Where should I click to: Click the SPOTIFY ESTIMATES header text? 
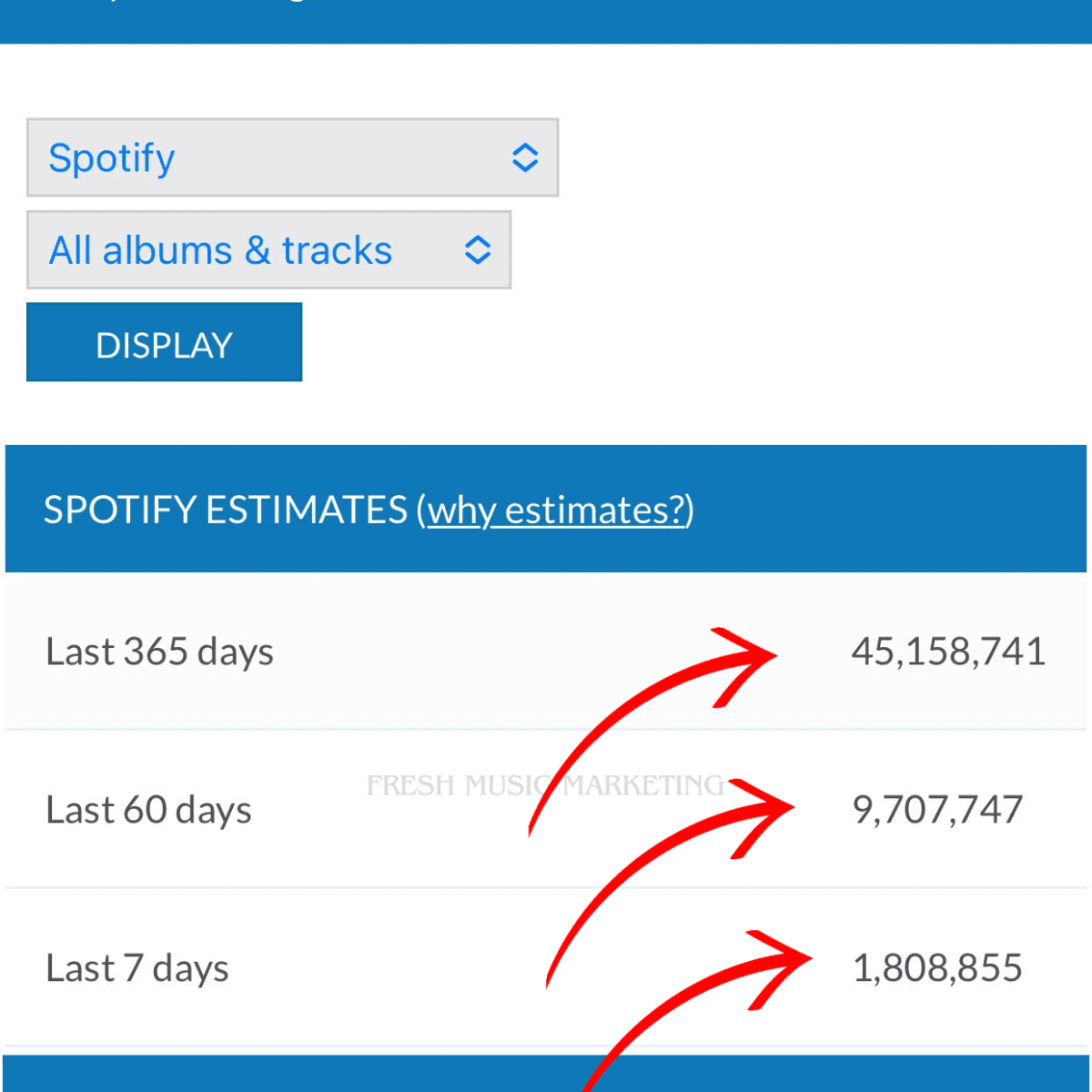(x=226, y=510)
